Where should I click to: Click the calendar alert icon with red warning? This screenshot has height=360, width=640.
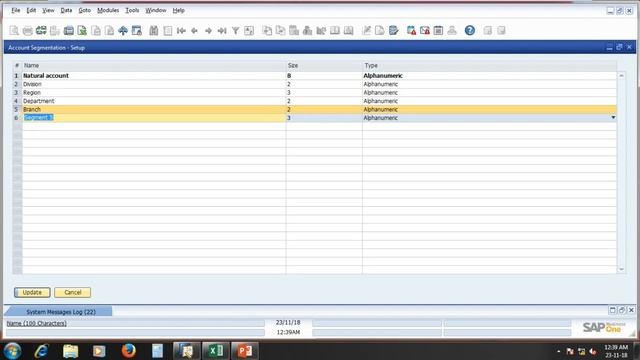(411, 31)
